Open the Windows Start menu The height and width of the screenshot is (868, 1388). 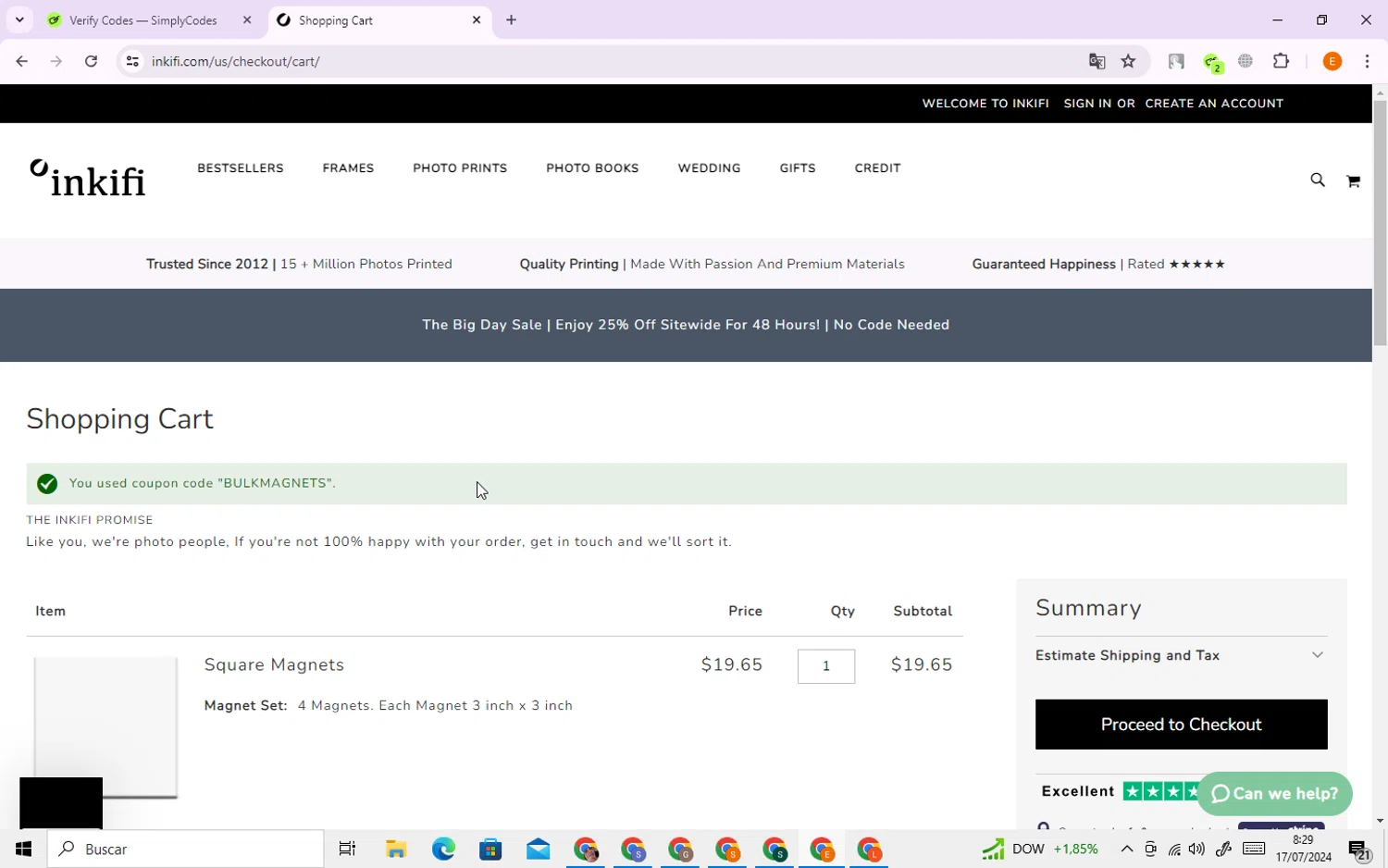[x=23, y=849]
